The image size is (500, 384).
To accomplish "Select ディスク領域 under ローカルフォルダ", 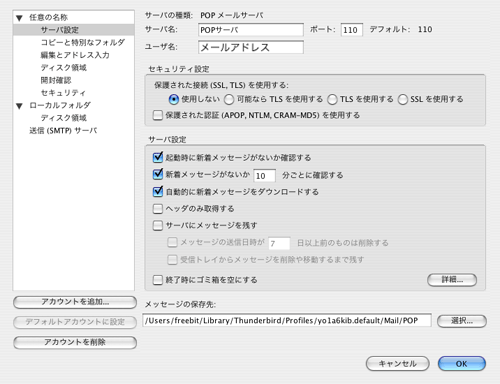I will pyautogui.click(x=64, y=118).
